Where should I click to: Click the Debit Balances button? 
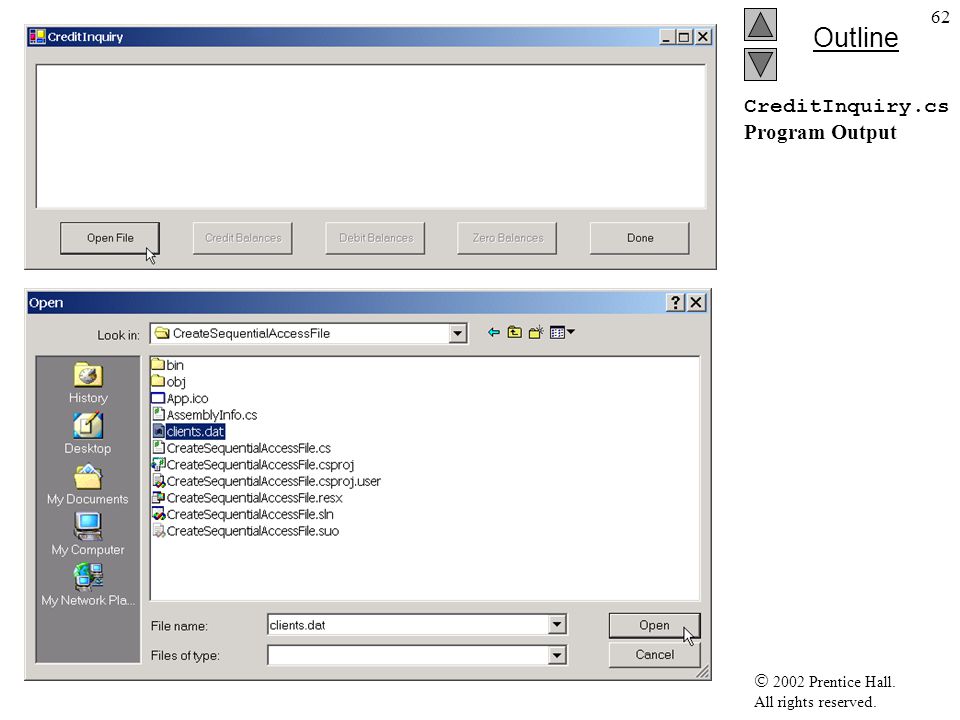[375, 238]
